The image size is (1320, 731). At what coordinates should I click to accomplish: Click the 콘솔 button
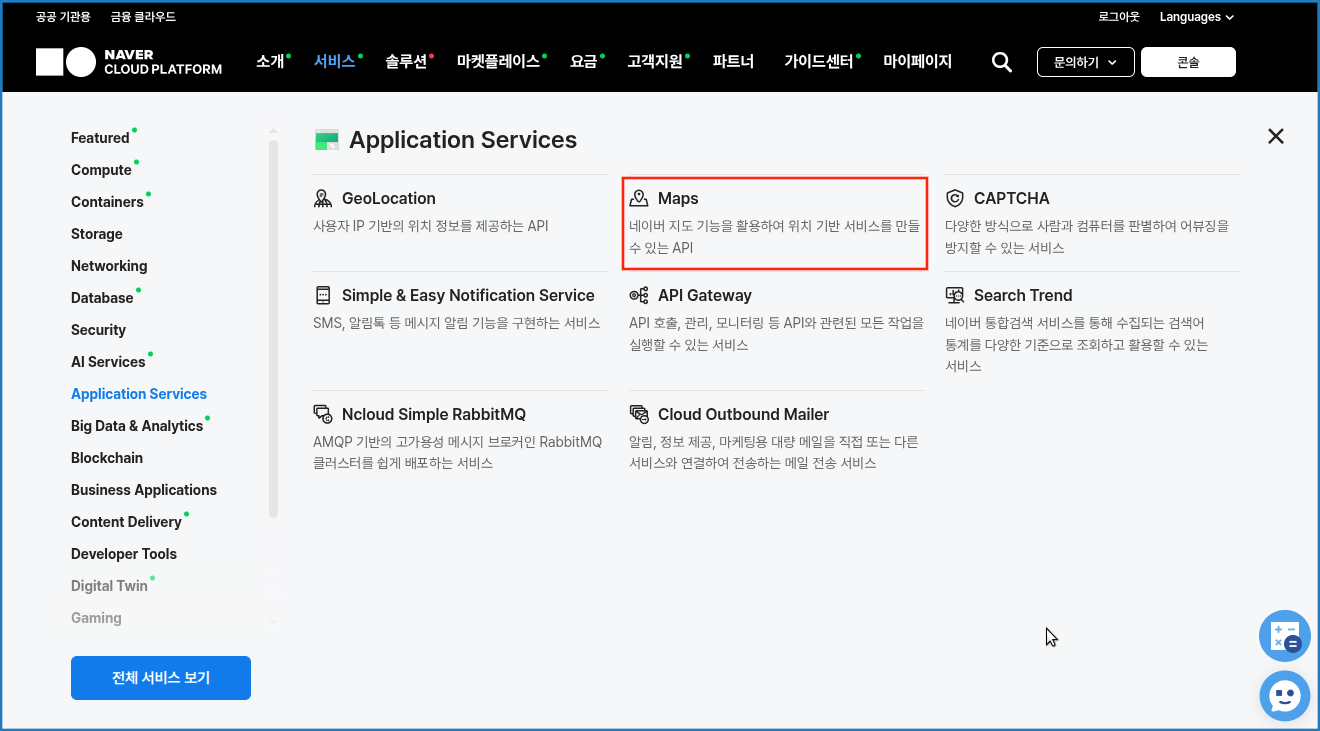click(x=1188, y=62)
